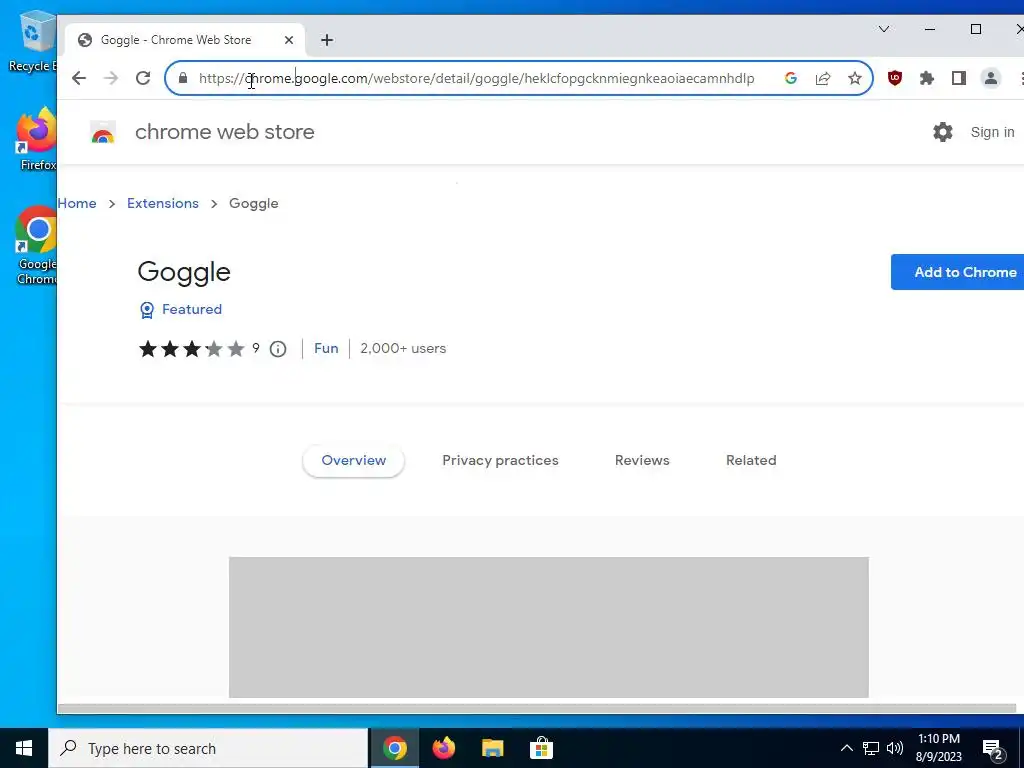Bookmark this page with the star icon

pyautogui.click(x=855, y=78)
